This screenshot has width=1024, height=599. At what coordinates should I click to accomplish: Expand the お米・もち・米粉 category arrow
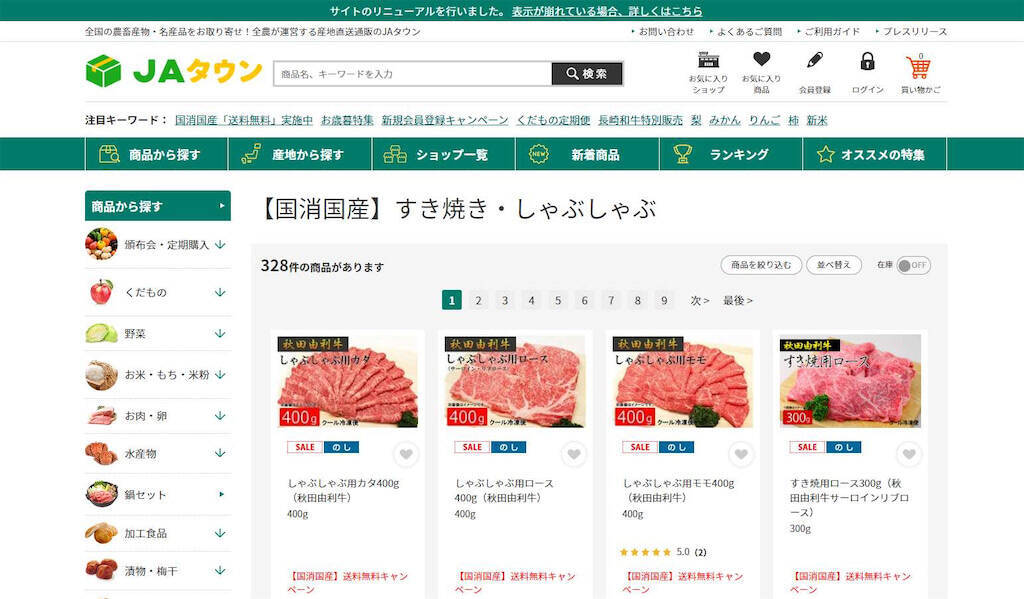coord(220,375)
